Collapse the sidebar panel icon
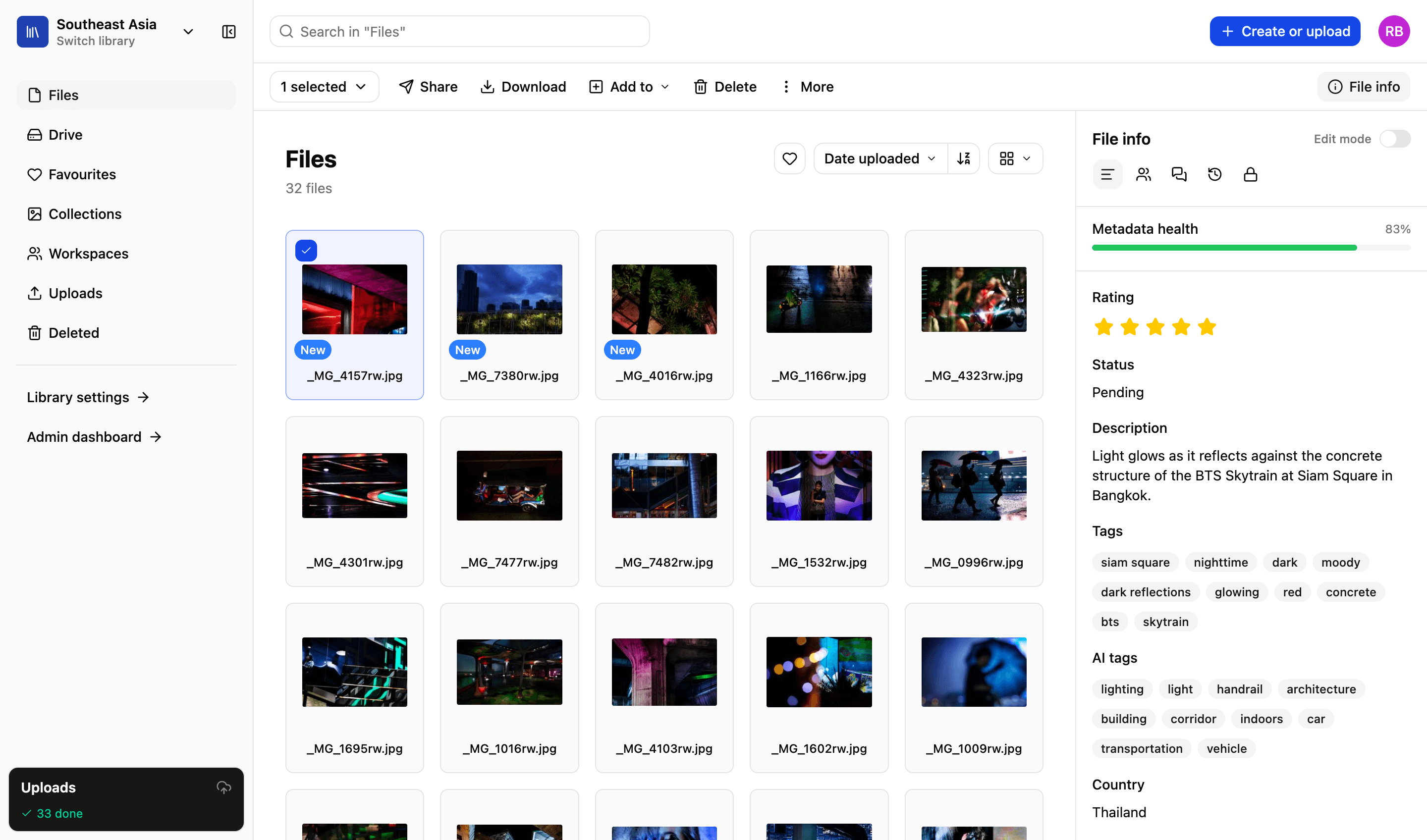The image size is (1427, 840). [229, 32]
